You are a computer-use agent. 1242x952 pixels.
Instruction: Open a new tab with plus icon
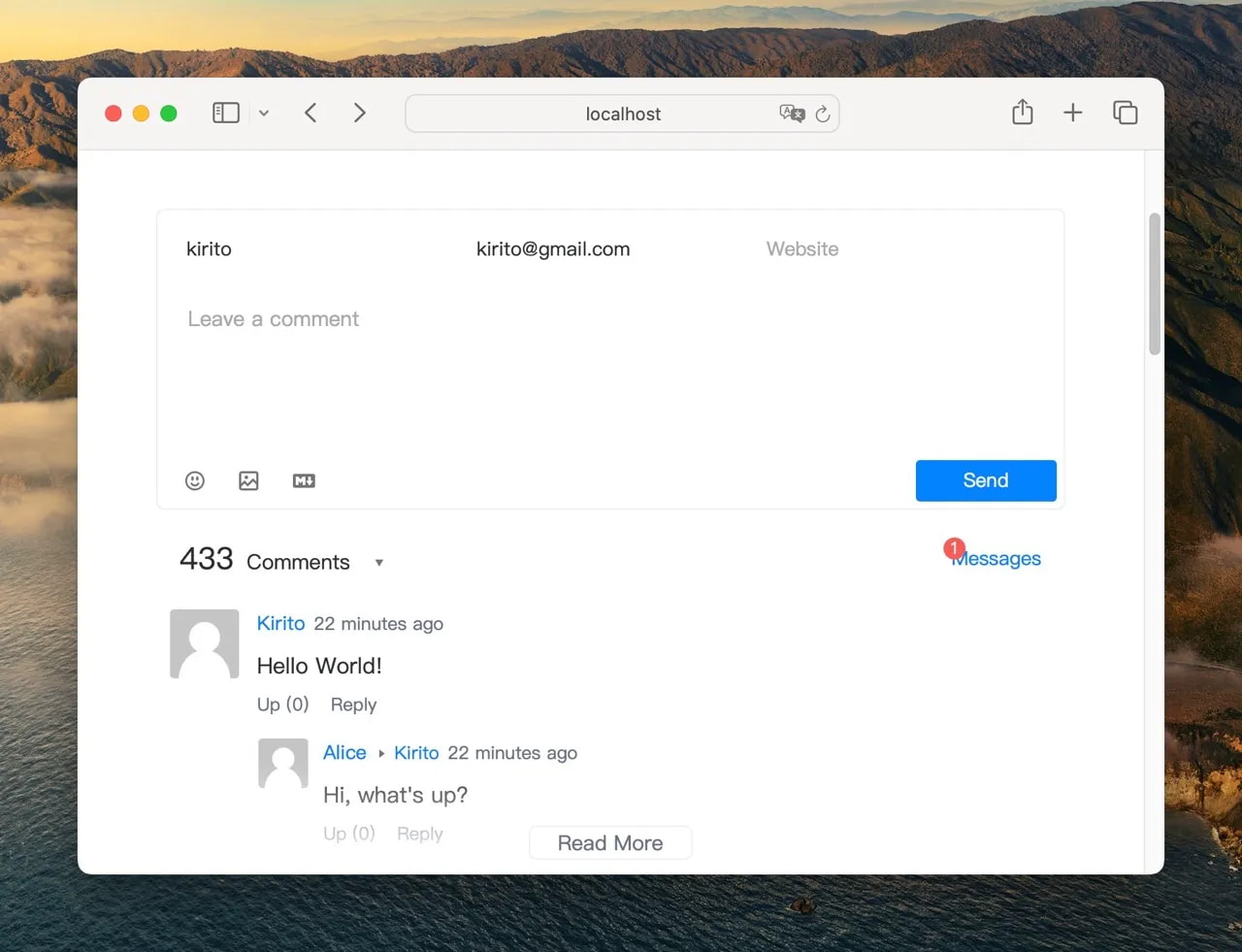click(x=1072, y=113)
